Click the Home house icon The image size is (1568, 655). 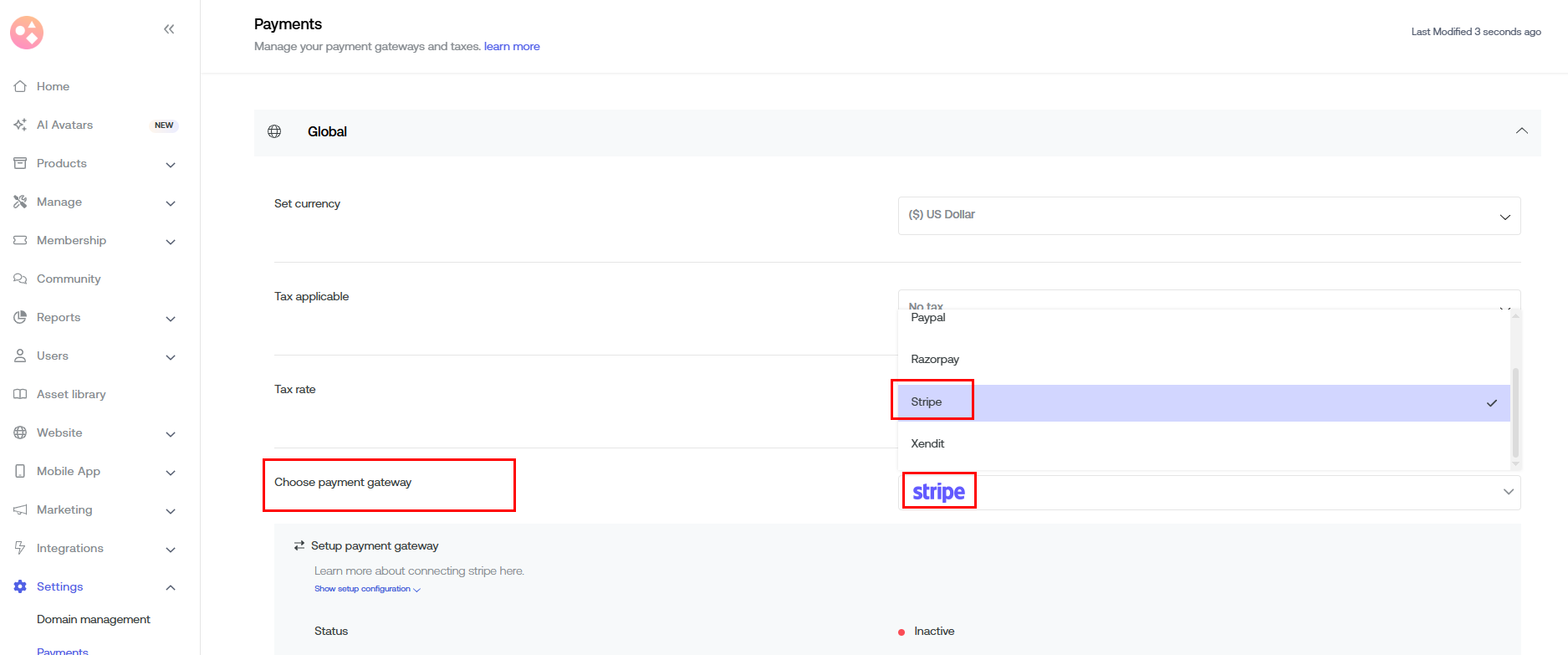coord(20,86)
